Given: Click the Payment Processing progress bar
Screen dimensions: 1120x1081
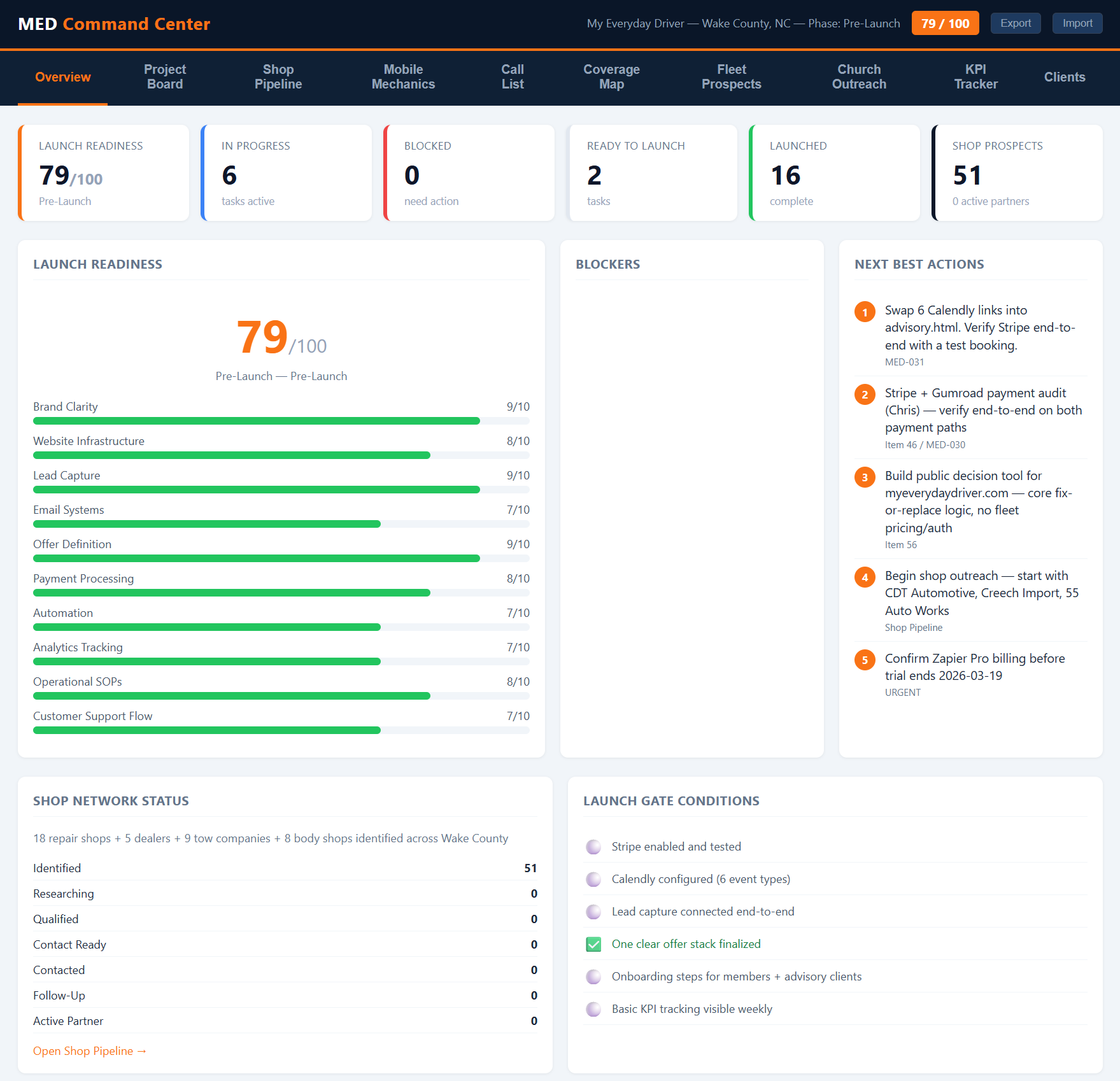Looking at the screenshot, I should [281, 593].
